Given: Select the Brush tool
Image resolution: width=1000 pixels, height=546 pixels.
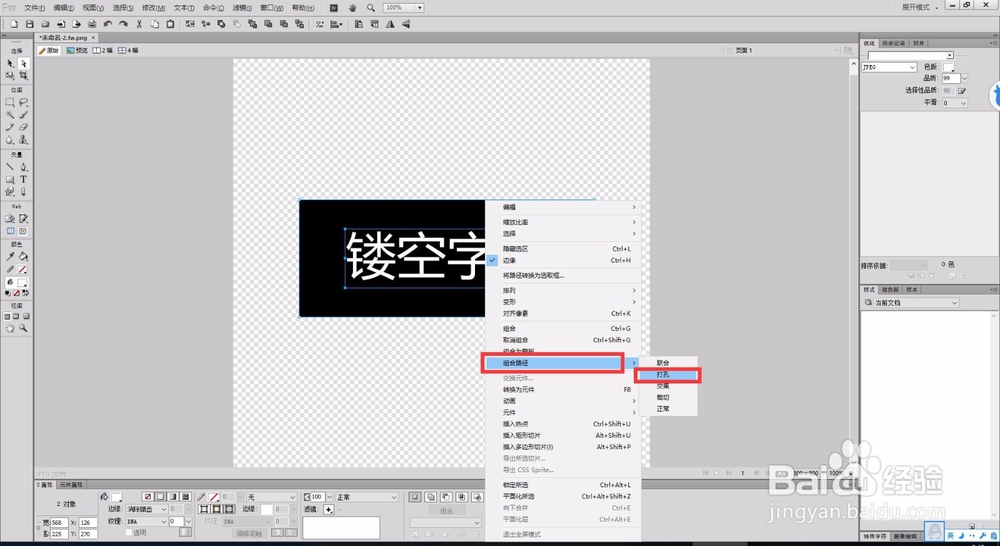Looking at the screenshot, I should click(24, 115).
